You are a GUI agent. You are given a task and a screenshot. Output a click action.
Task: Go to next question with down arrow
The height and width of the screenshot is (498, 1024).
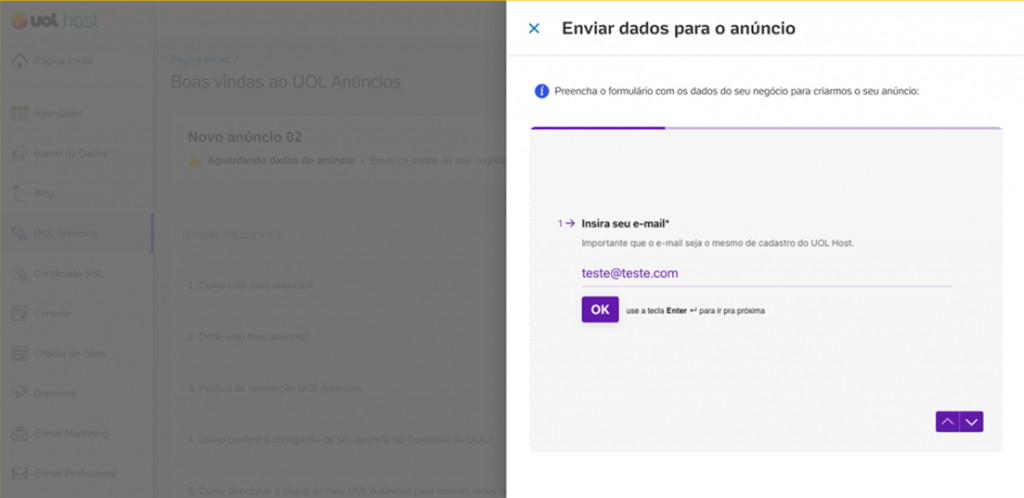point(972,422)
